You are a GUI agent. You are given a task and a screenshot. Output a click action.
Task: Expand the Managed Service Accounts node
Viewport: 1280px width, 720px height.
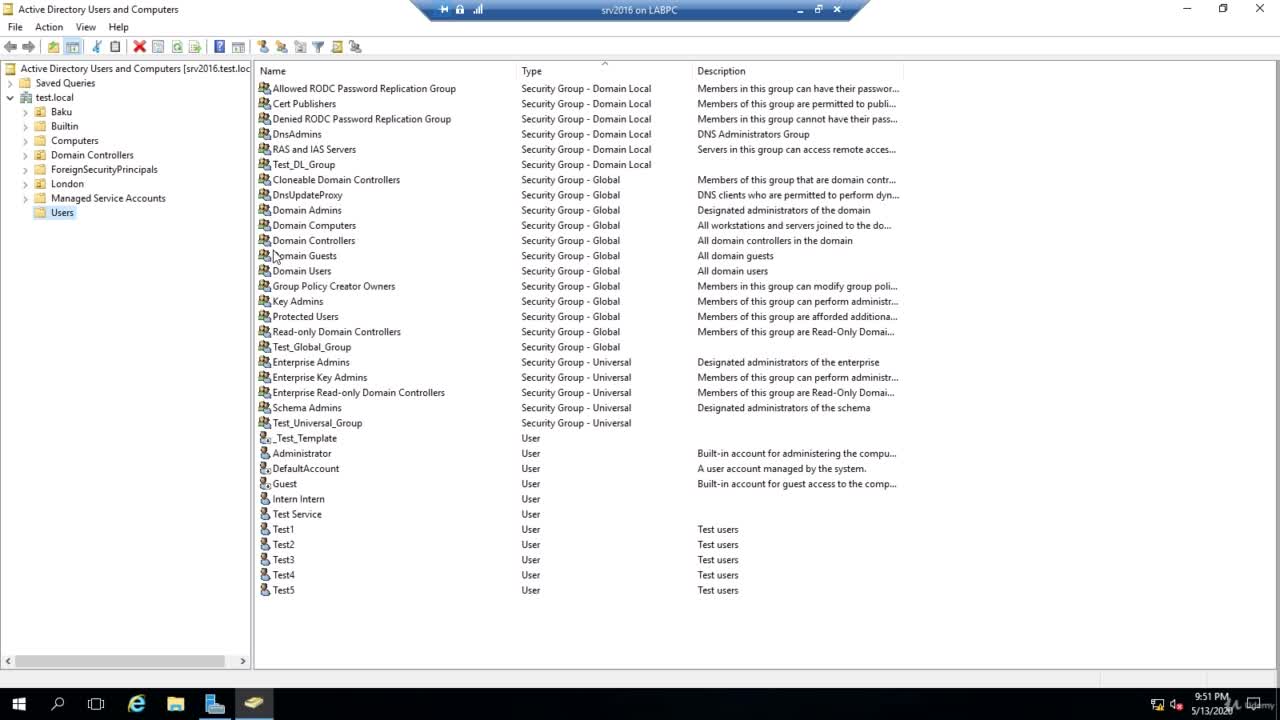click(x=26, y=198)
